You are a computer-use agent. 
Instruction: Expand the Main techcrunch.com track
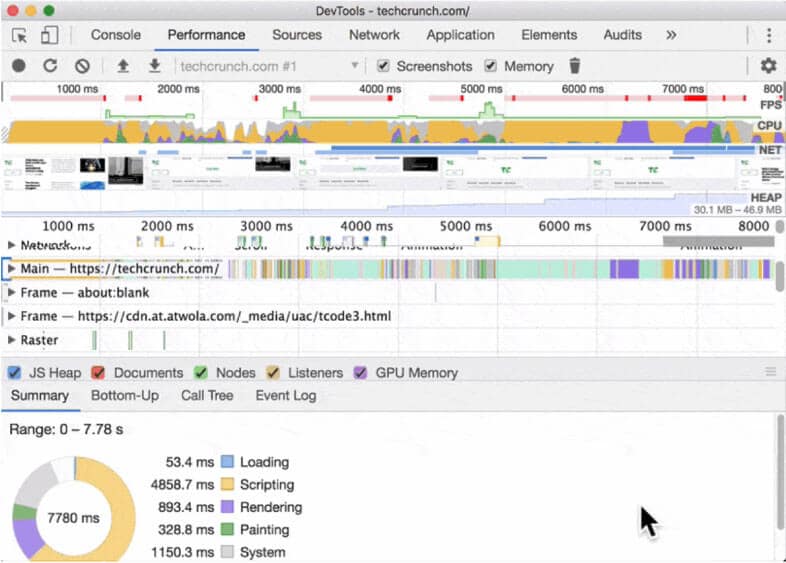11,269
